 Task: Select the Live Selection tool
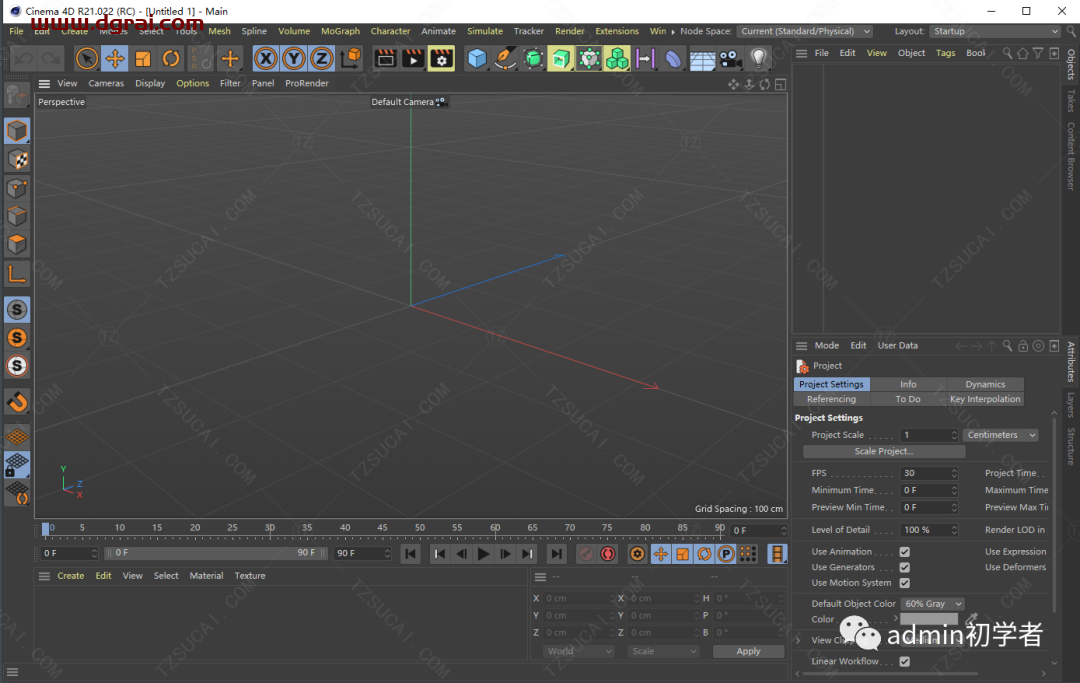87,59
